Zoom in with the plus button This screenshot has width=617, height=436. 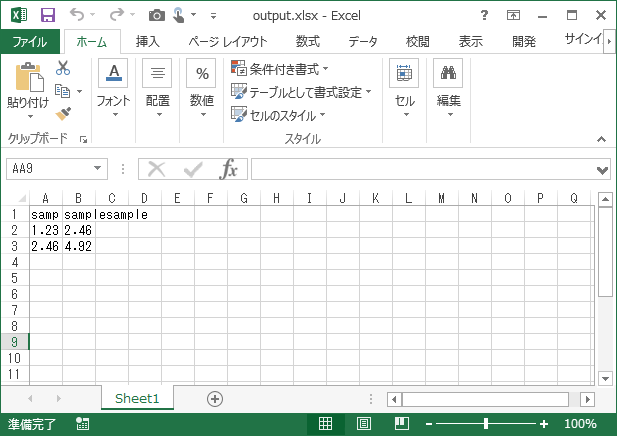544,424
